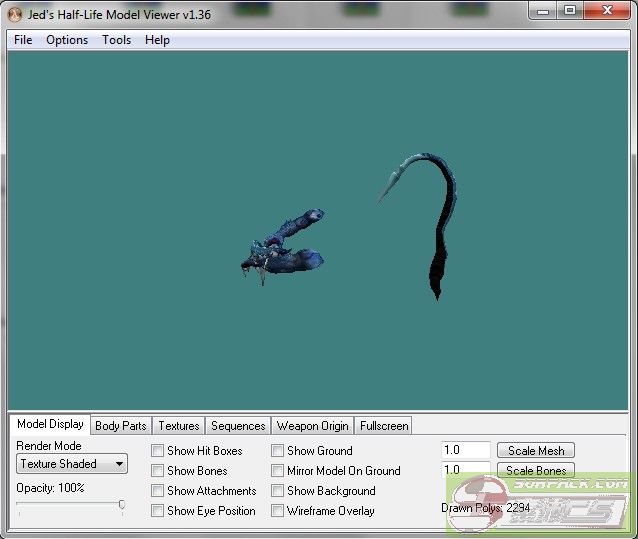
Task: Expand the Render Mode dropdown
Action: [x=72, y=464]
